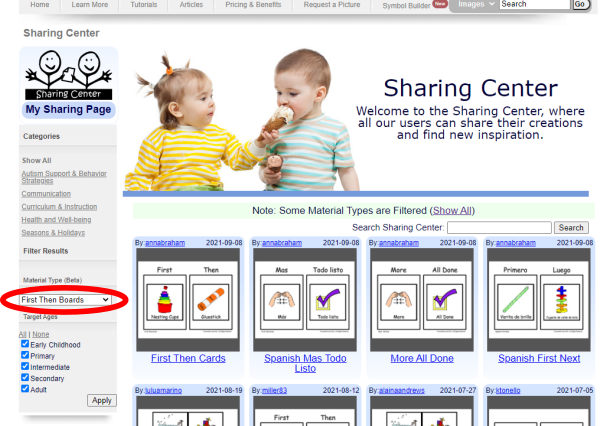Open the Symbol Builder page
This screenshot has width=600, height=426.
406,6
